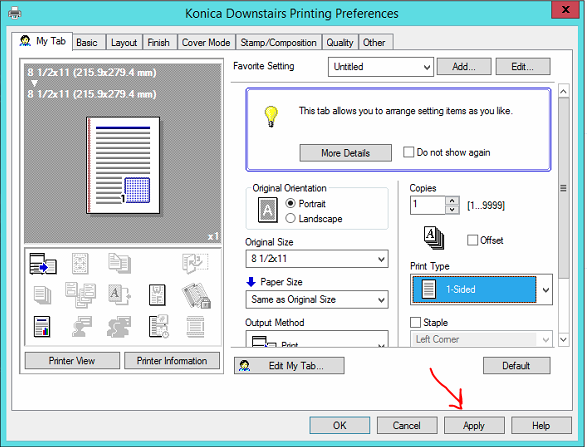Check the Staple option
Screen dimensions: 587x447
[415, 322]
